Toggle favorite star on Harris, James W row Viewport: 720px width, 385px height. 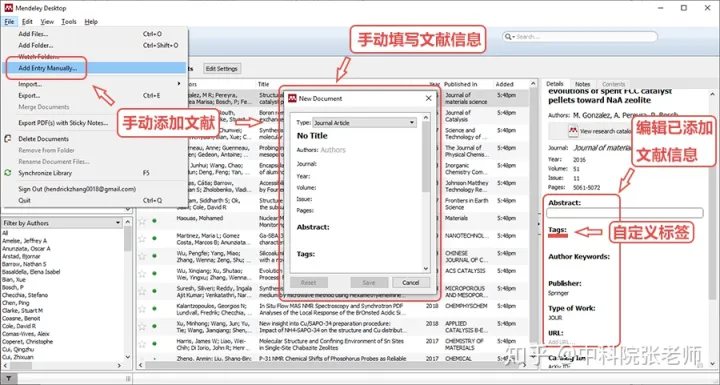pos(142,344)
